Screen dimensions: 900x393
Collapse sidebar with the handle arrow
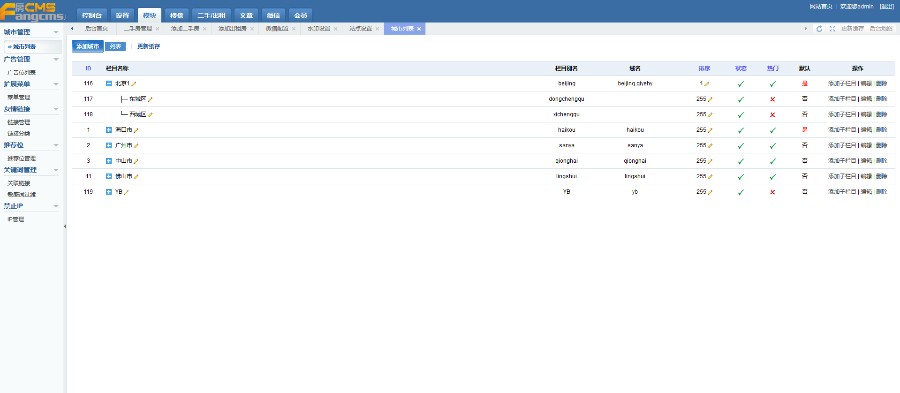[x=65, y=227]
